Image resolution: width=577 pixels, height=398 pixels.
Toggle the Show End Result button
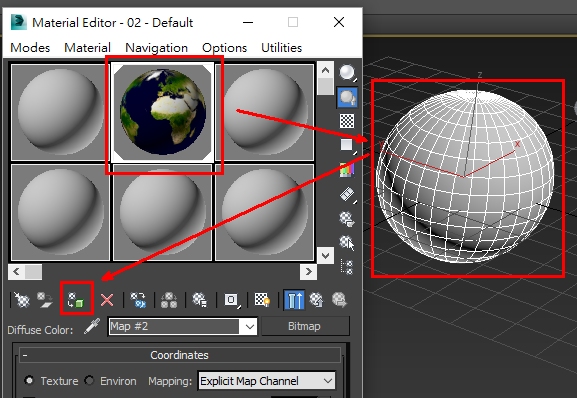click(294, 300)
